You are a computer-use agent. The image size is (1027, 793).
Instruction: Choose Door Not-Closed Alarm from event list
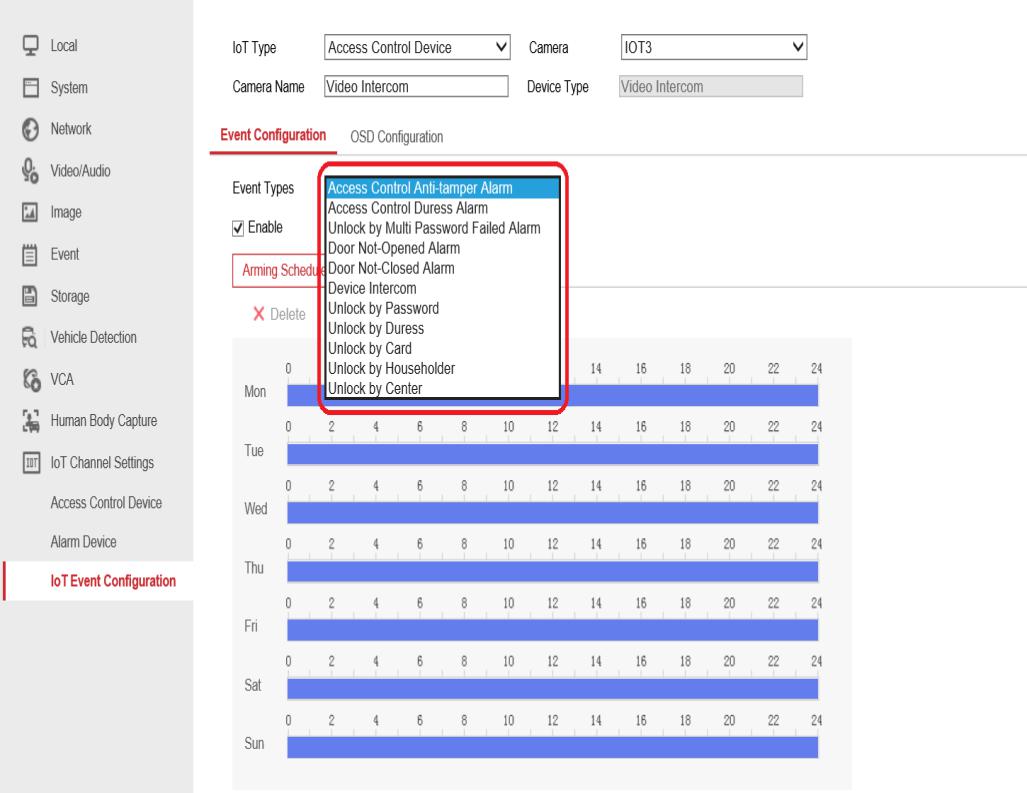(391, 269)
